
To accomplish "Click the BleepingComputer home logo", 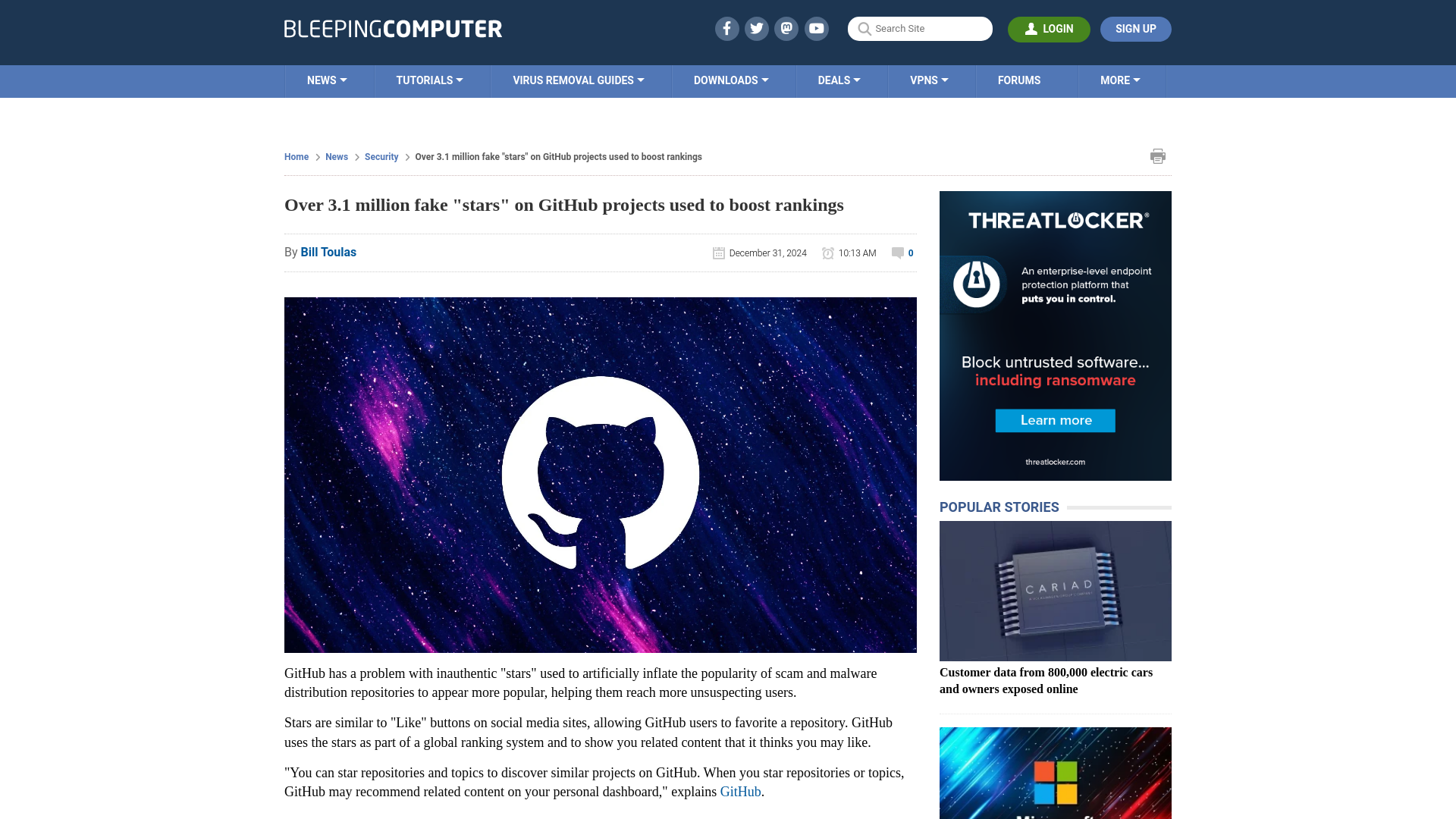I will tap(392, 28).
